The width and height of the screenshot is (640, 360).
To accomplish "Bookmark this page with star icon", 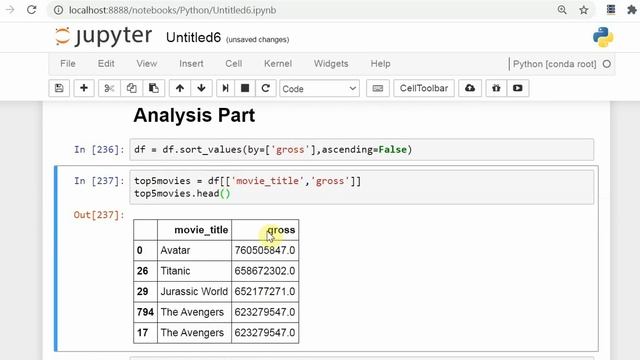I will (x=584, y=10).
